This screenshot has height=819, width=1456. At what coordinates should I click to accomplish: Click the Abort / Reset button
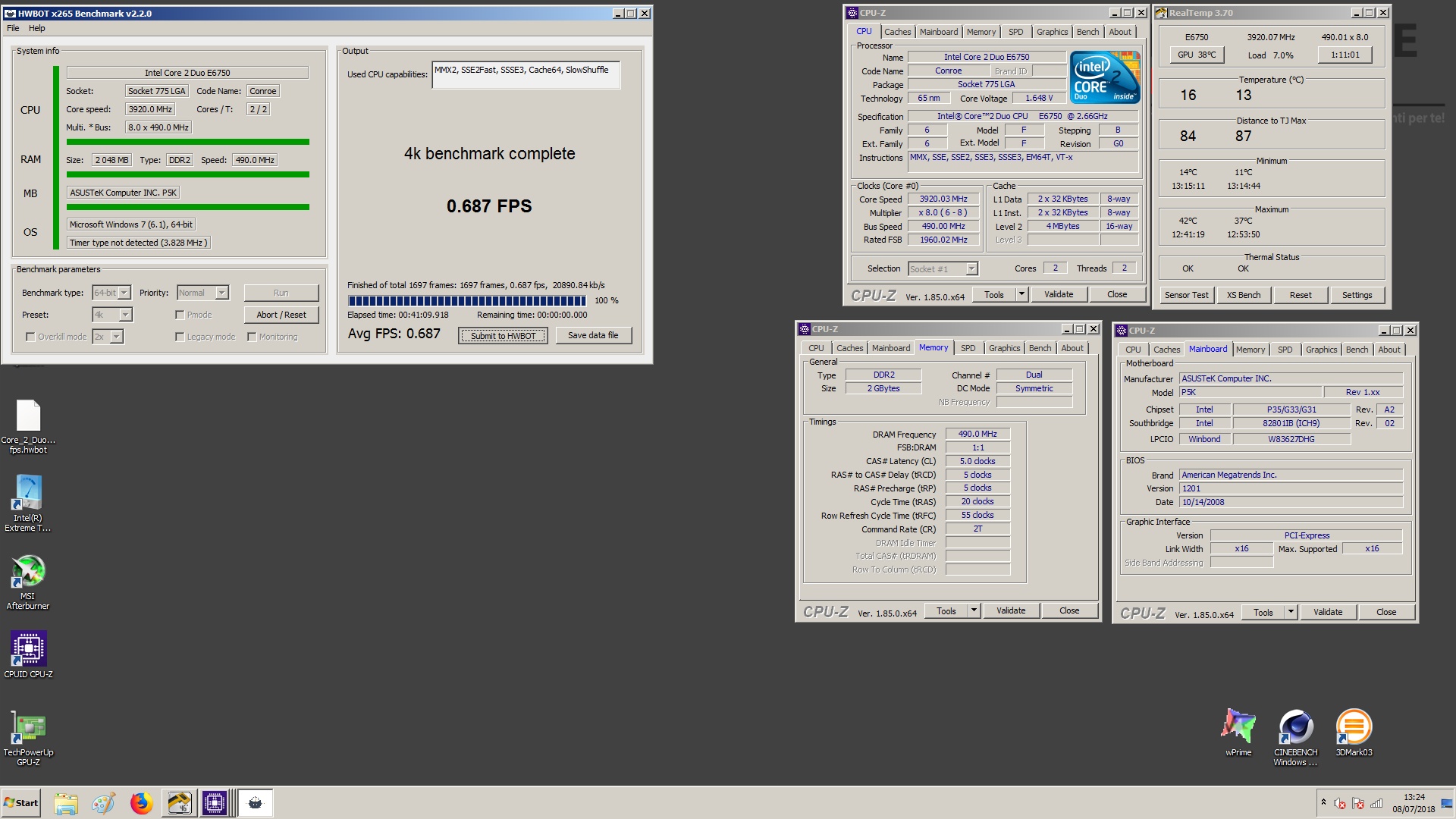pyautogui.click(x=281, y=315)
